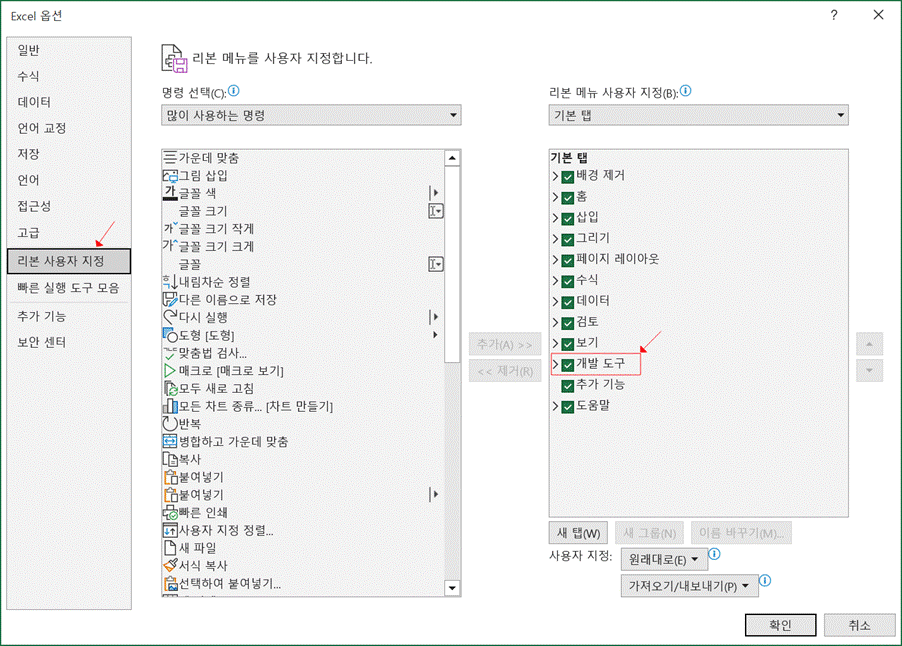Select 빠른 실행 도구 모음 category
This screenshot has height=646, width=902.
pyautogui.click(x=69, y=288)
